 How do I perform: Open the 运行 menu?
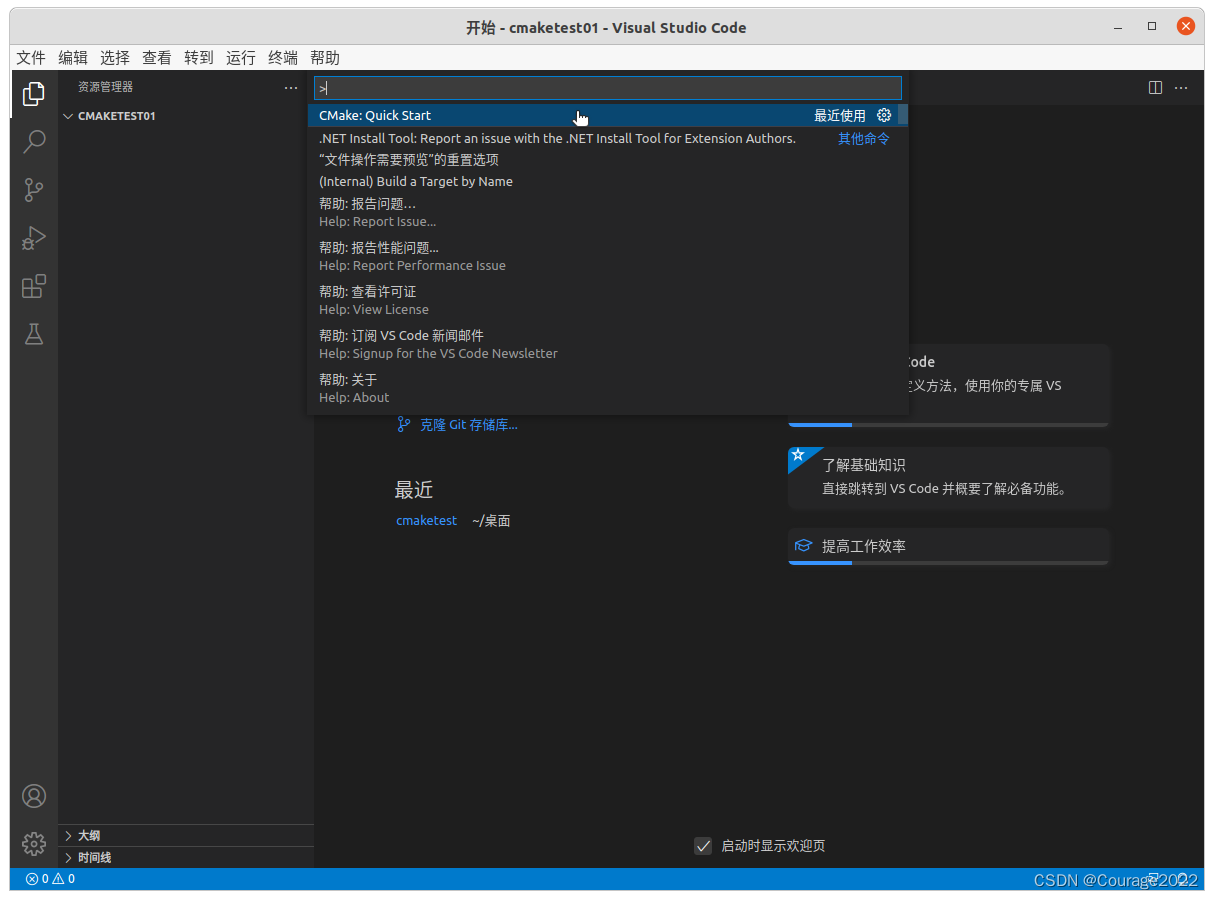pos(241,58)
